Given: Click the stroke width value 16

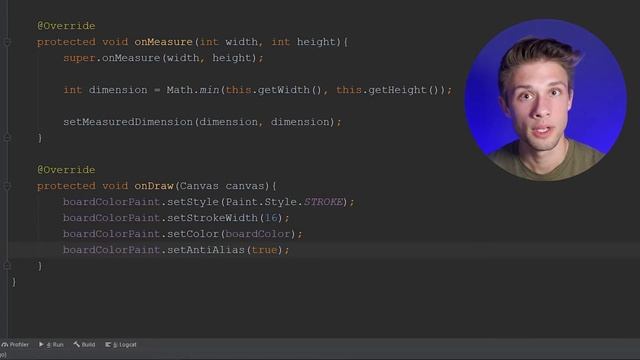Looking at the screenshot, I should point(271,218).
